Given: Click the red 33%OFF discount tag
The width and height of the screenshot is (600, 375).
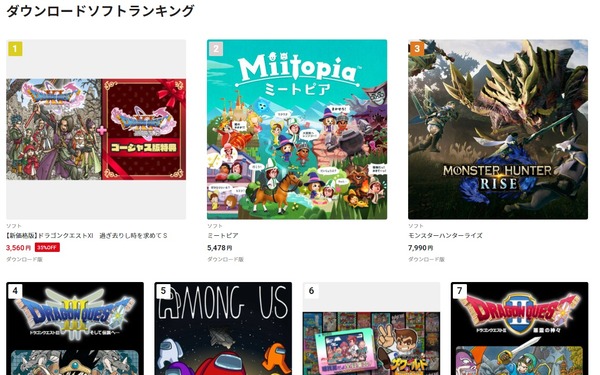Looking at the screenshot, I should point(47,248).
